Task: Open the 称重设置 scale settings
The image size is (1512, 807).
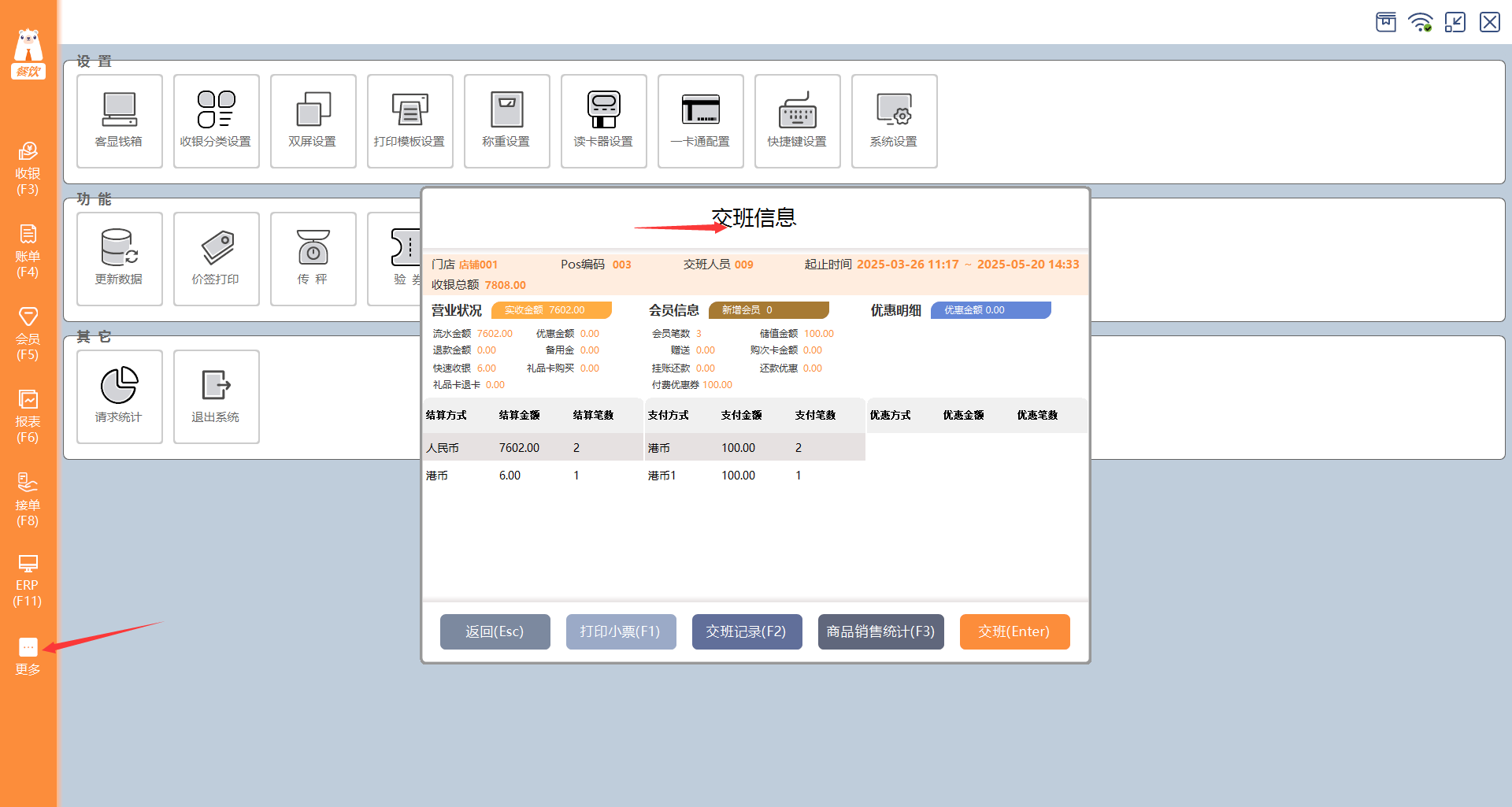Action: (506, 111)
